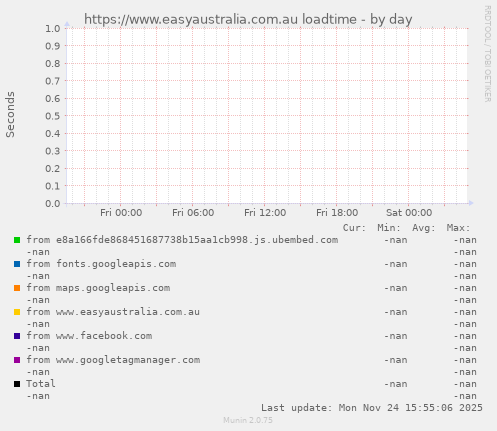497x431 pixels.
Task: Click the 0.5 y-axis value
Action: 53,116
